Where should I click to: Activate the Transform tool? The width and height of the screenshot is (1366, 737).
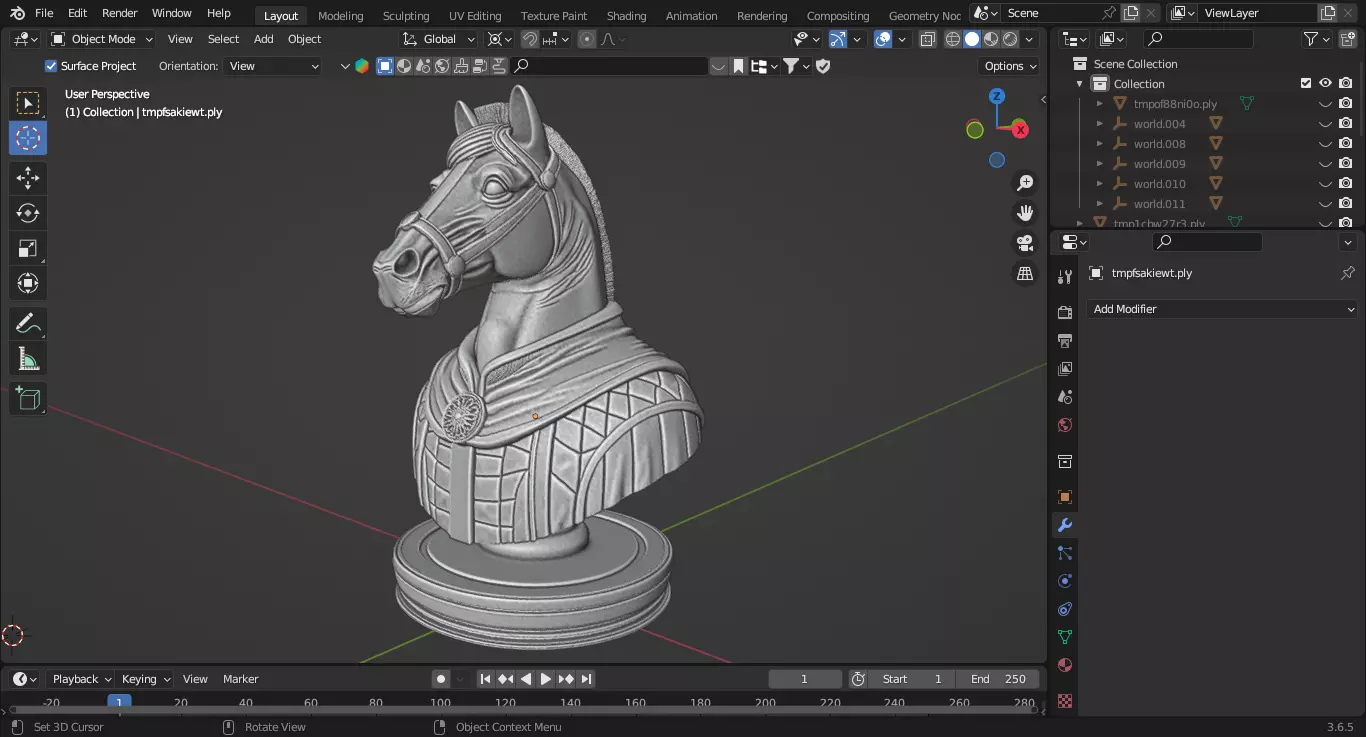pos(28,283)
